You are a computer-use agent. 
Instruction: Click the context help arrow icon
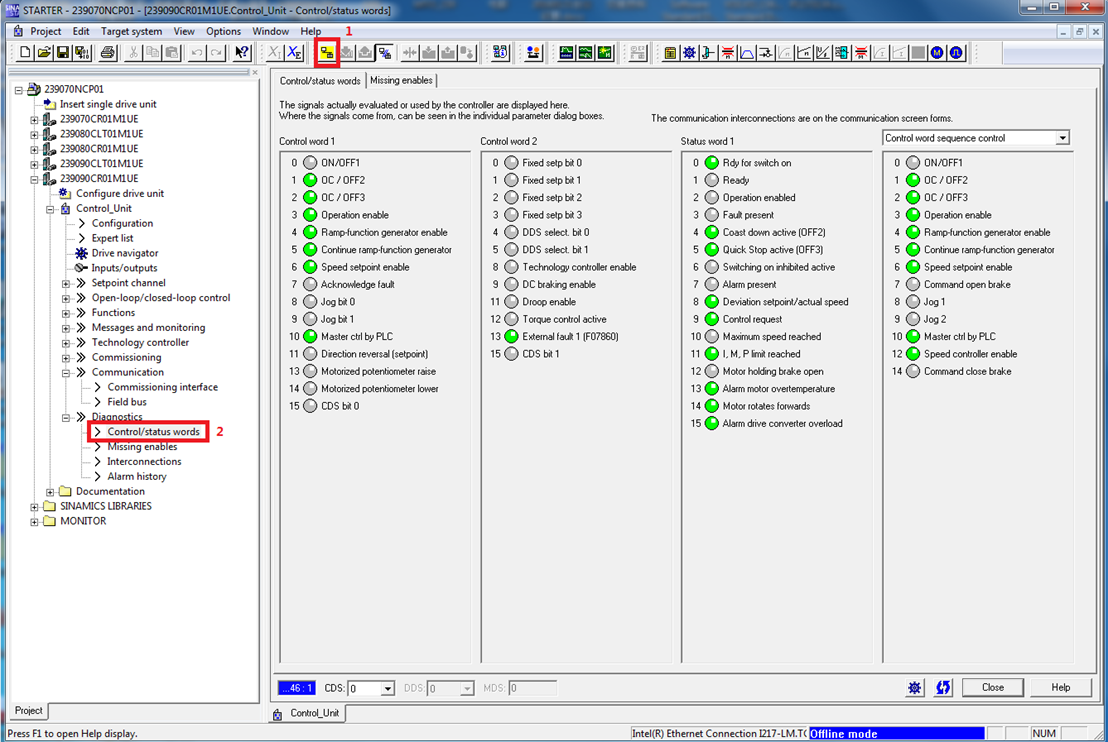click(242, 52)
